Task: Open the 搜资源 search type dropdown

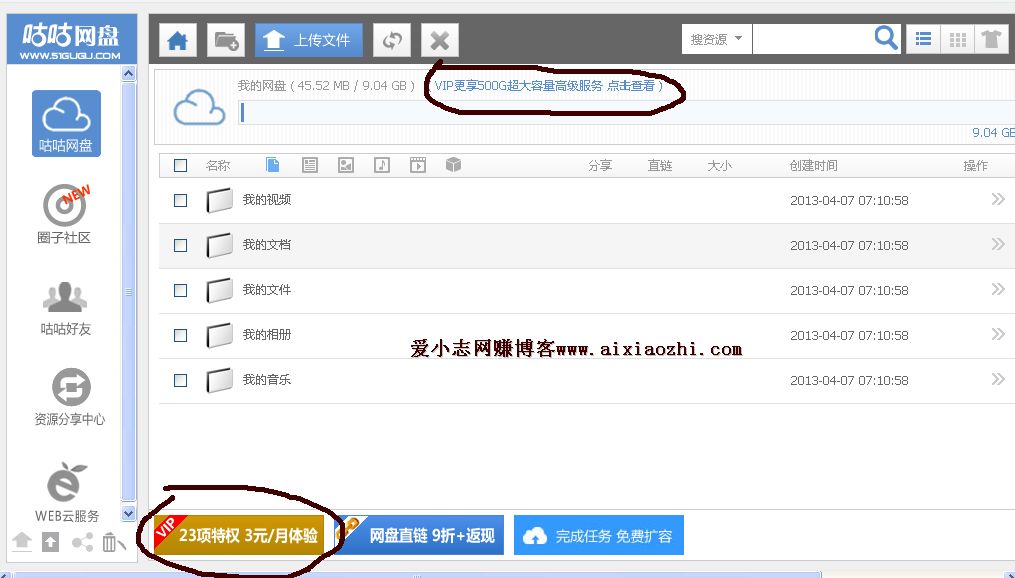Action: click(x=717, y=39)
